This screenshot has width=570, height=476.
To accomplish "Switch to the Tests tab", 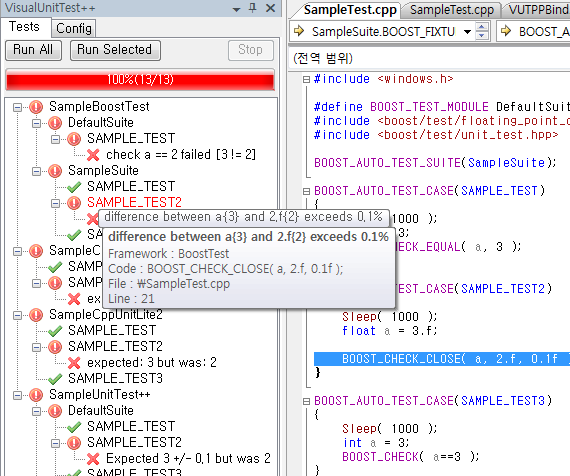I will [x=24, y=27].
